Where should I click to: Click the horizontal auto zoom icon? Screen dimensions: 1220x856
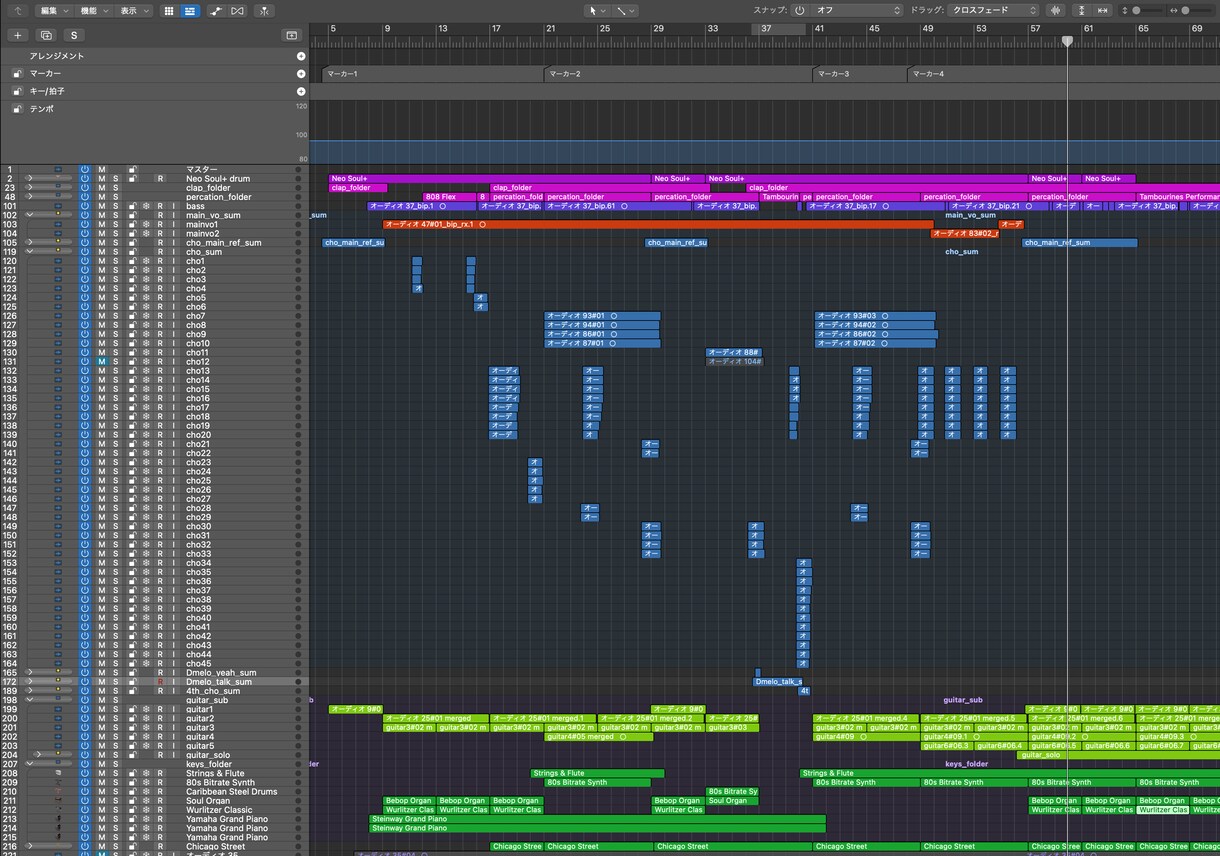(1102, 10)
